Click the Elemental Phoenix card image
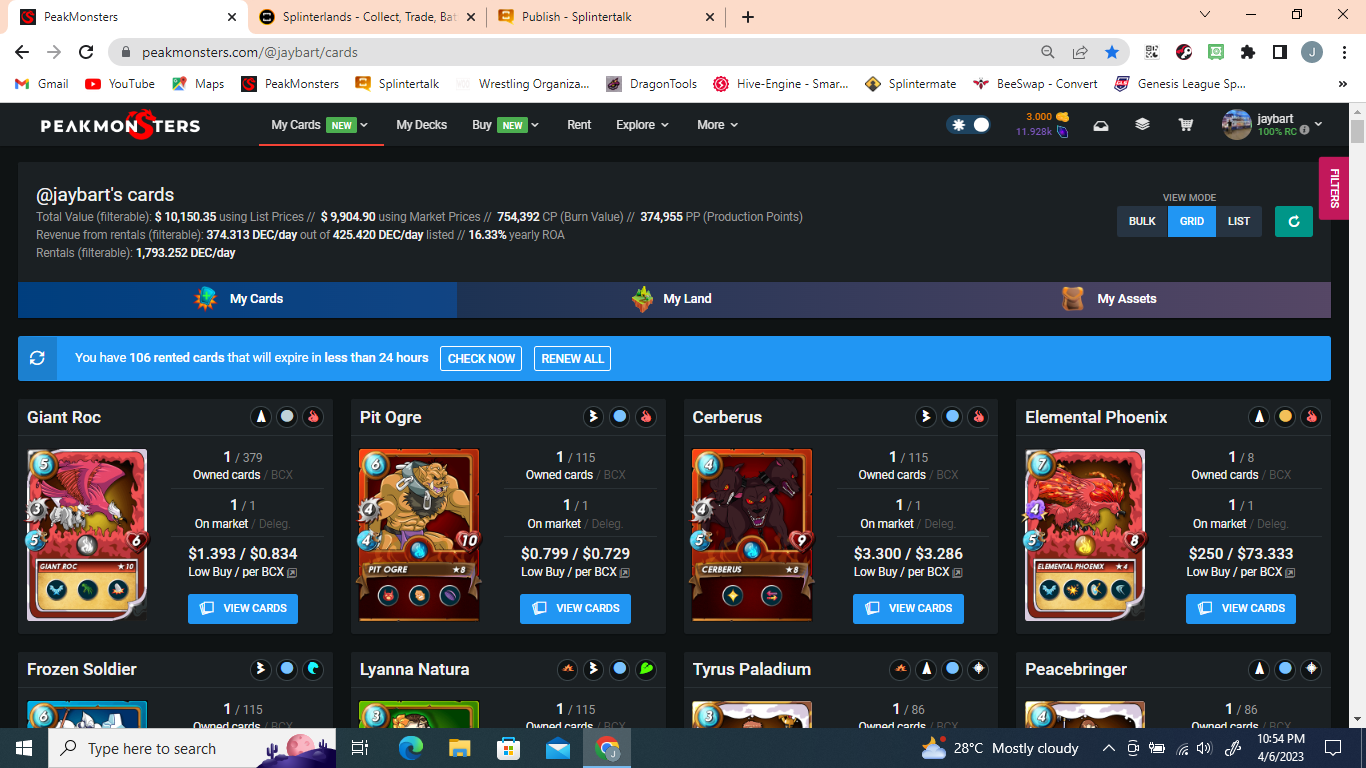The height and width of the screenshot is (768, 1366). (x=1085, y=535)
